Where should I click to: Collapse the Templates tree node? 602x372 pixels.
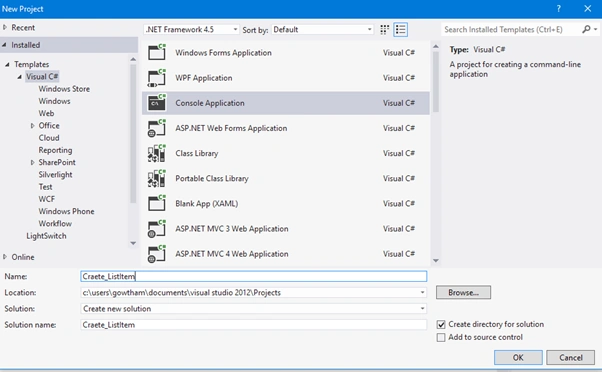[7, 64]
